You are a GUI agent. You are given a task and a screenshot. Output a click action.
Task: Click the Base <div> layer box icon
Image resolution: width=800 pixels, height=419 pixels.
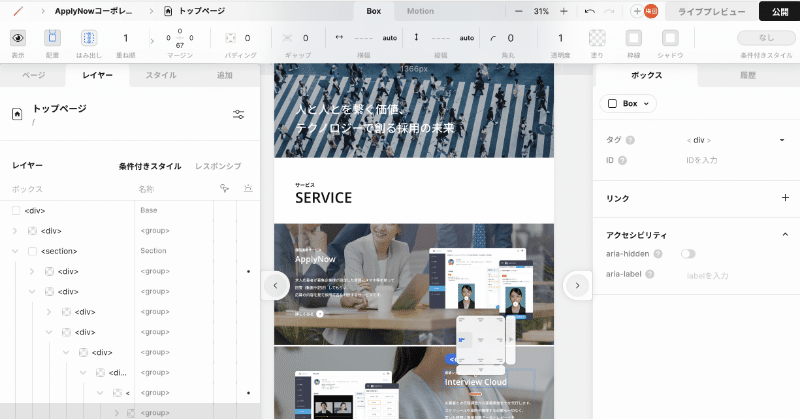tap(16, 210)
